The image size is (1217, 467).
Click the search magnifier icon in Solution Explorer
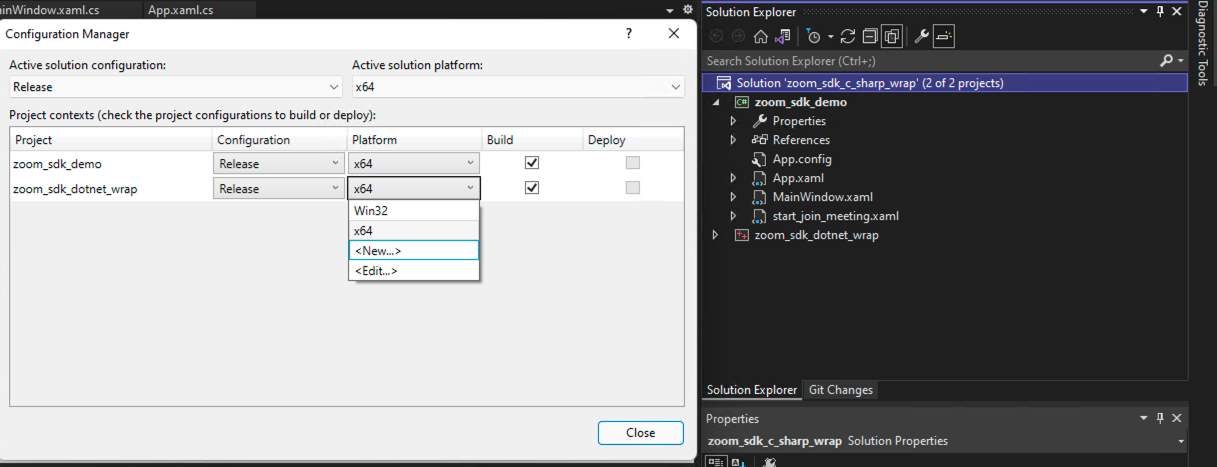1166,61
